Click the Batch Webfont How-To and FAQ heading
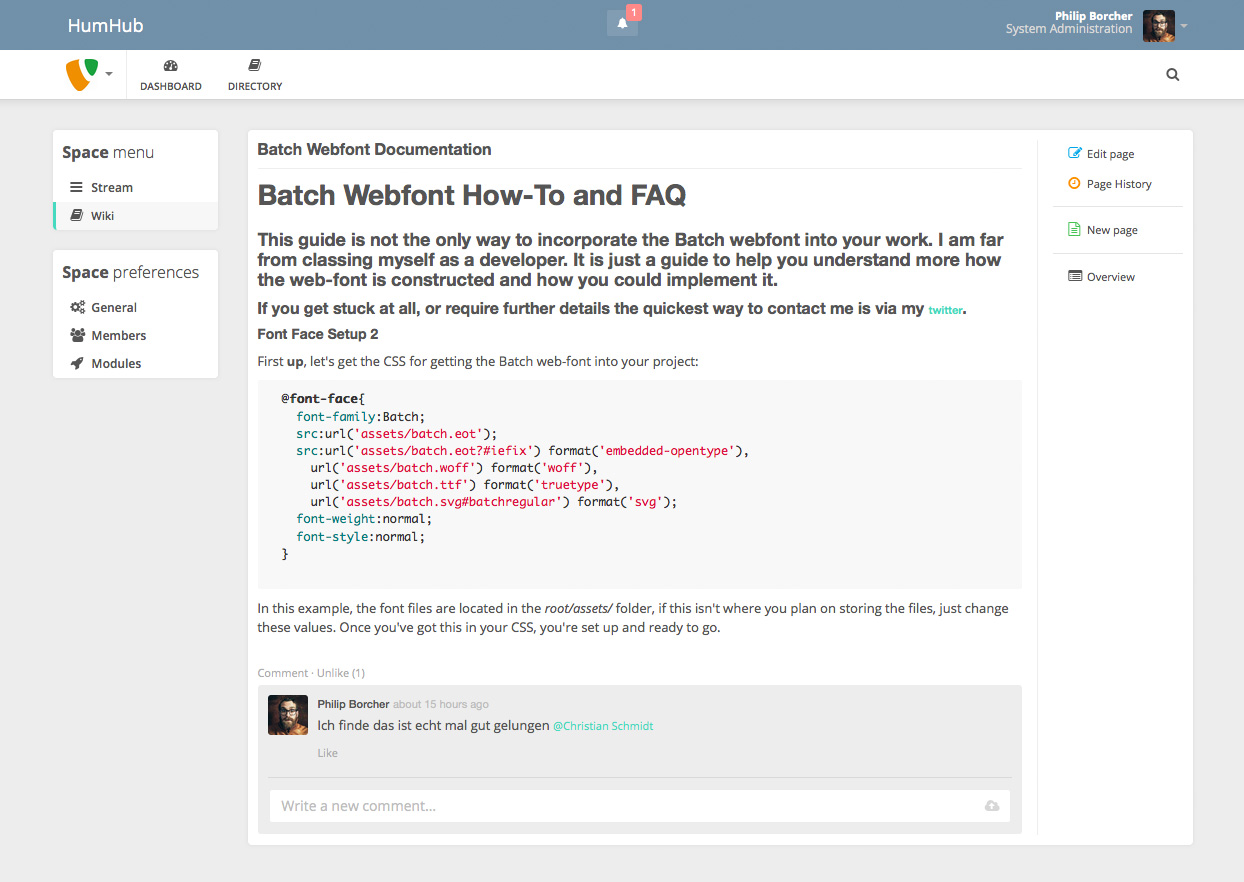This screenshot has height=882, width=1244. (472, 194)
